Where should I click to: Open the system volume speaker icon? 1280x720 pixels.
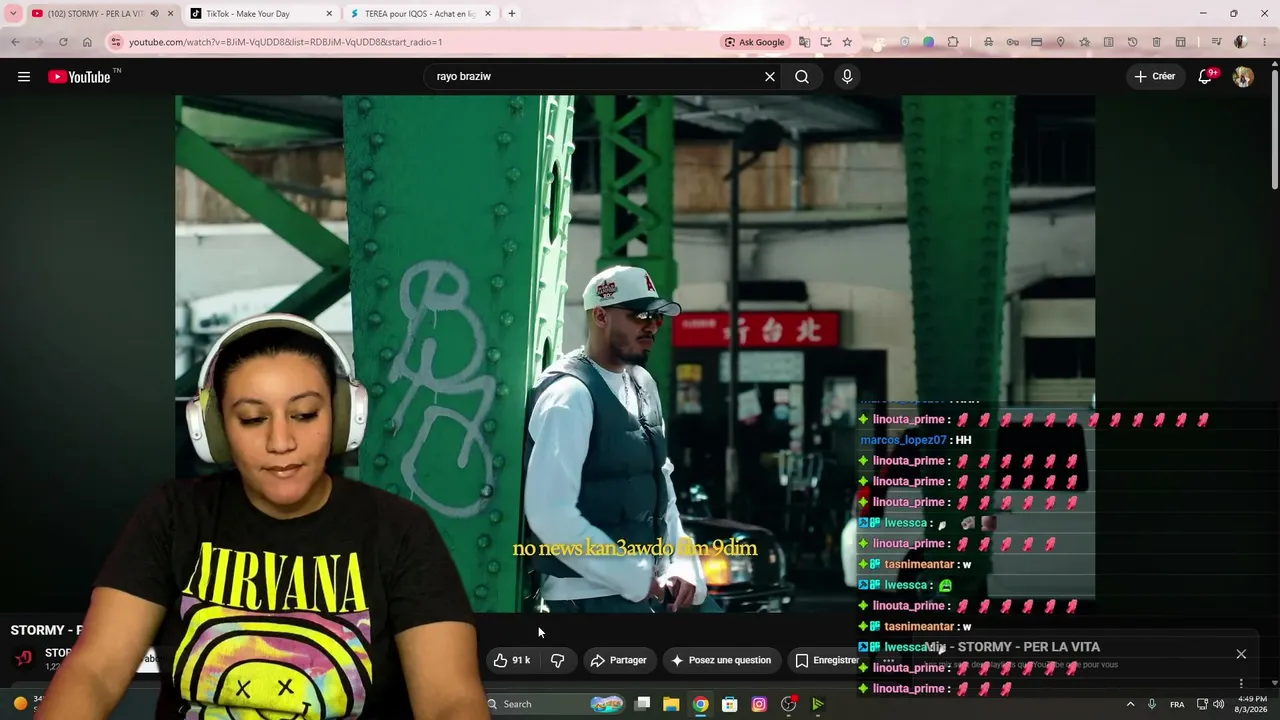pos(1218,704)
